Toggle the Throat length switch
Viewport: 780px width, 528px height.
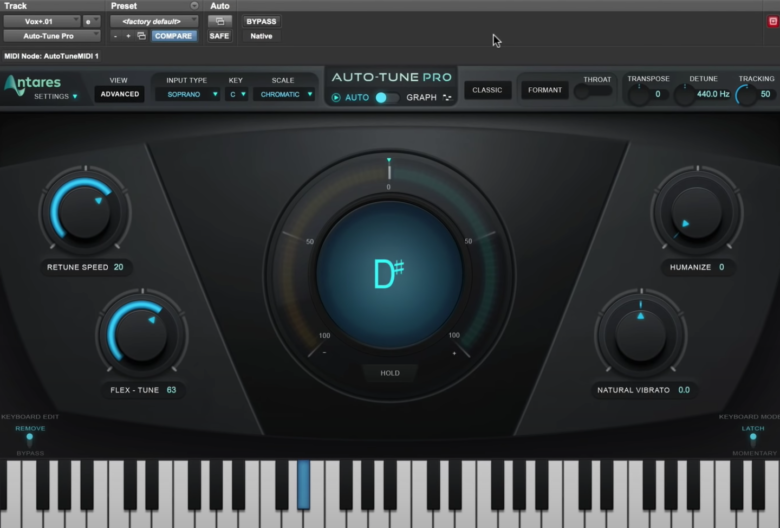(592, 91)
